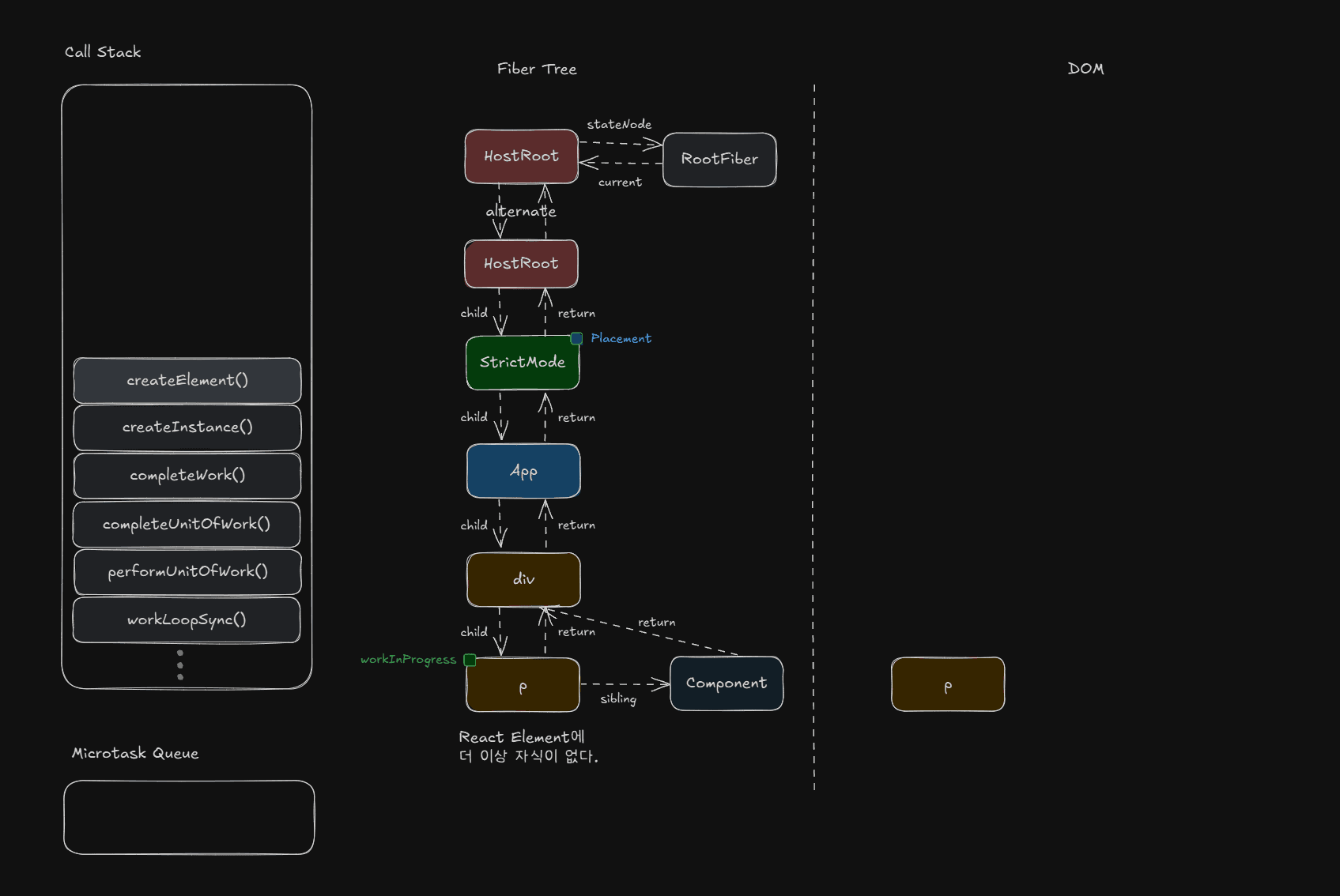Click the blue App fiber node
This screenshot has height=896, width=1340.
(x=523, y=471)
